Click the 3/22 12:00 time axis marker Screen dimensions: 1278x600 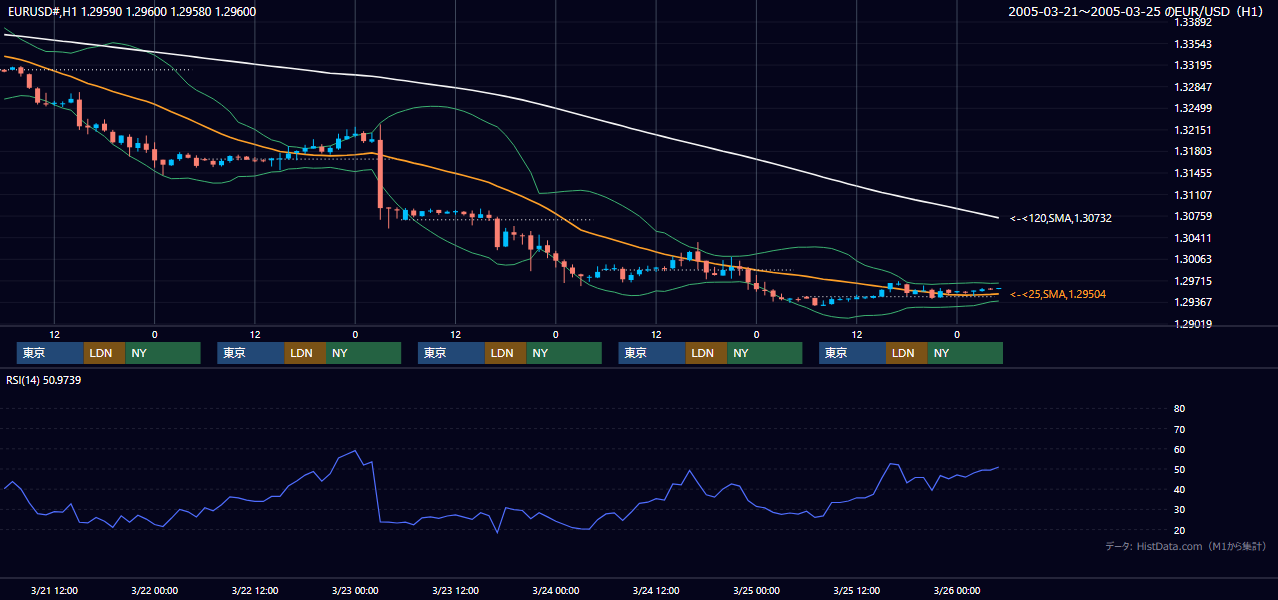254,590
